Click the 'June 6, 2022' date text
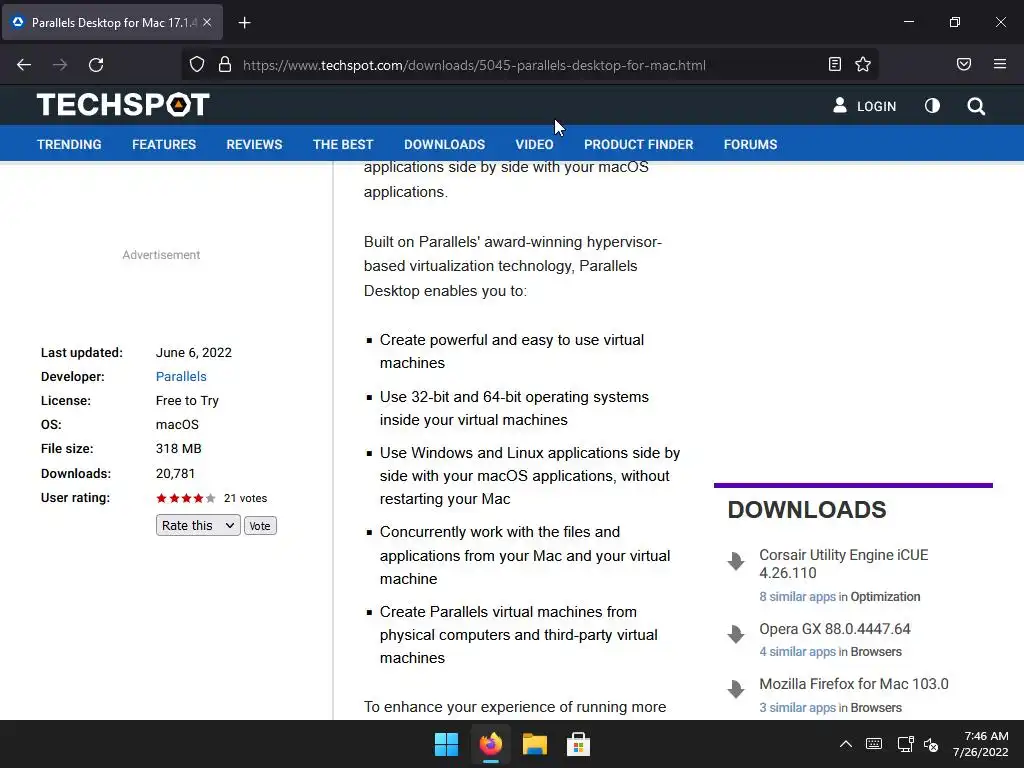The height and width of the screenshot is (768, 1024). [x=193, y=353]
